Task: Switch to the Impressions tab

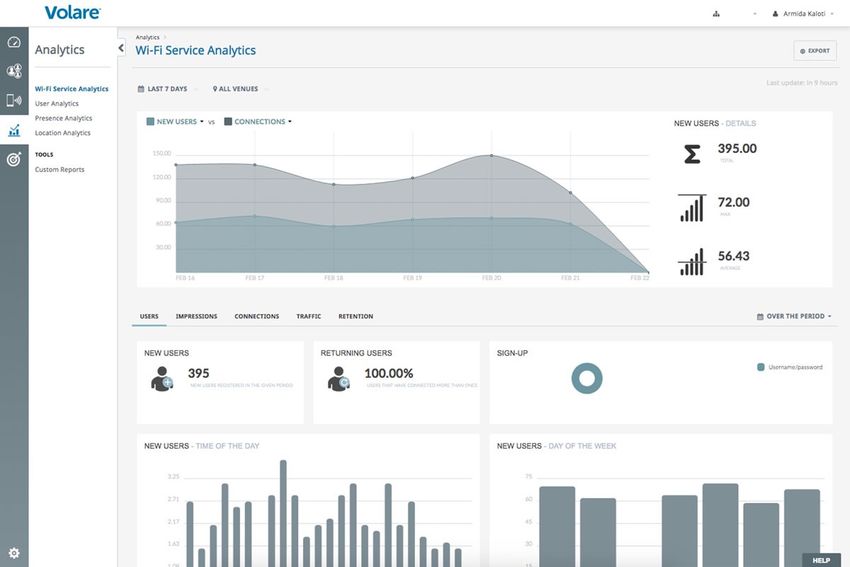Action: 196,316
